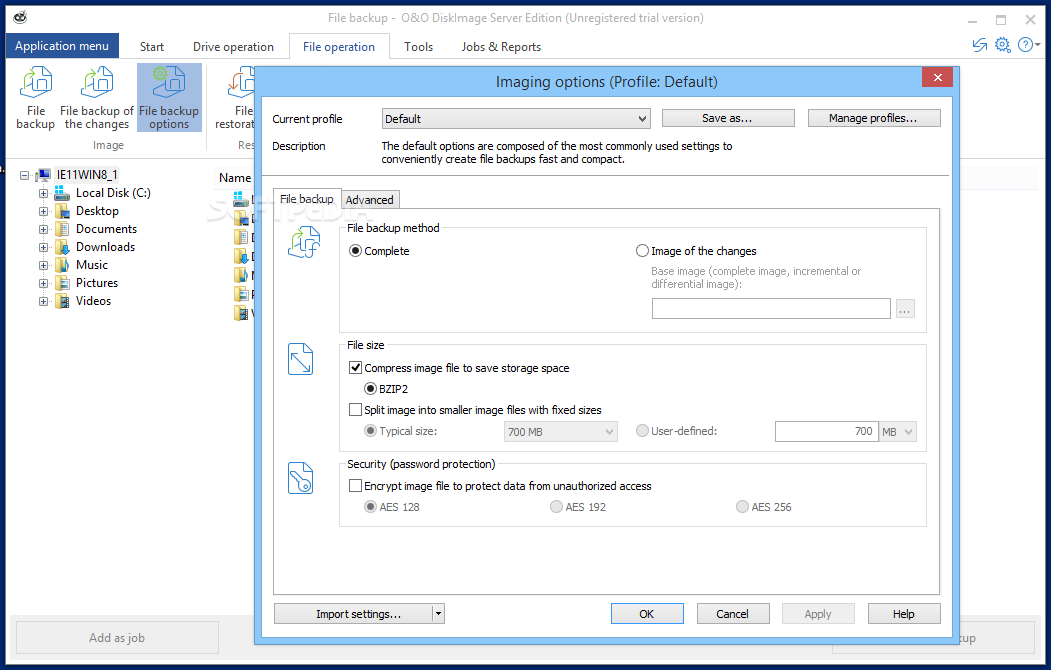Collapse the IE11WIN8_1 tree node
The image size is (1051, 670).
25,176
